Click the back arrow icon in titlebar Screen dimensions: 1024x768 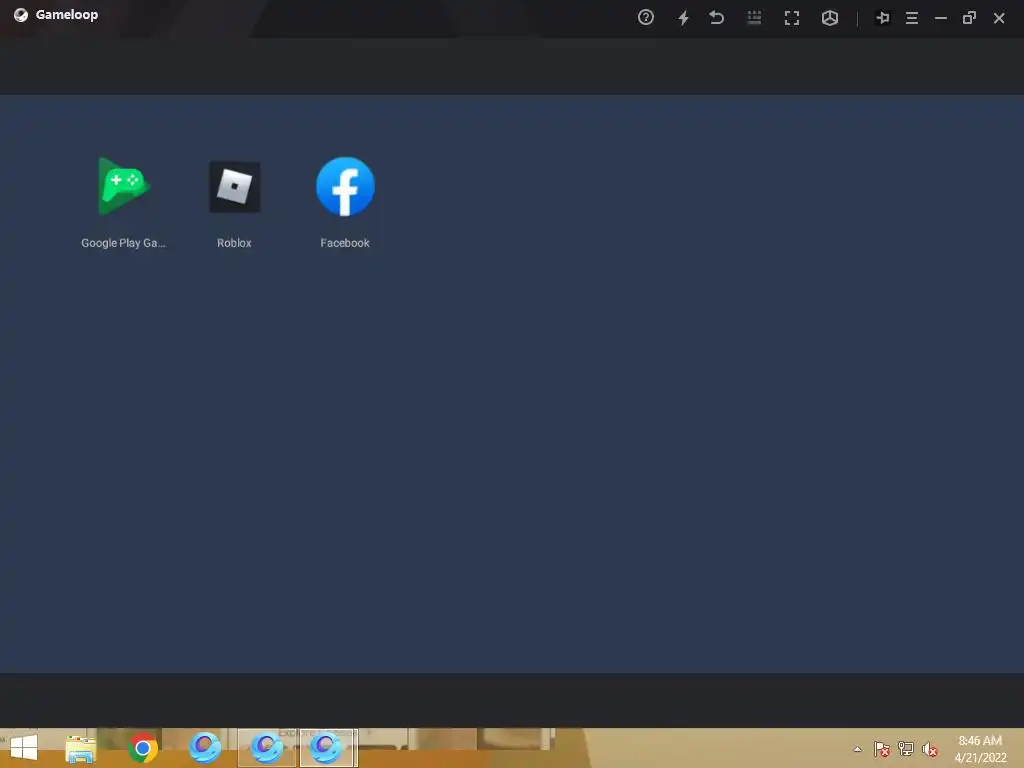click(716, 18)
